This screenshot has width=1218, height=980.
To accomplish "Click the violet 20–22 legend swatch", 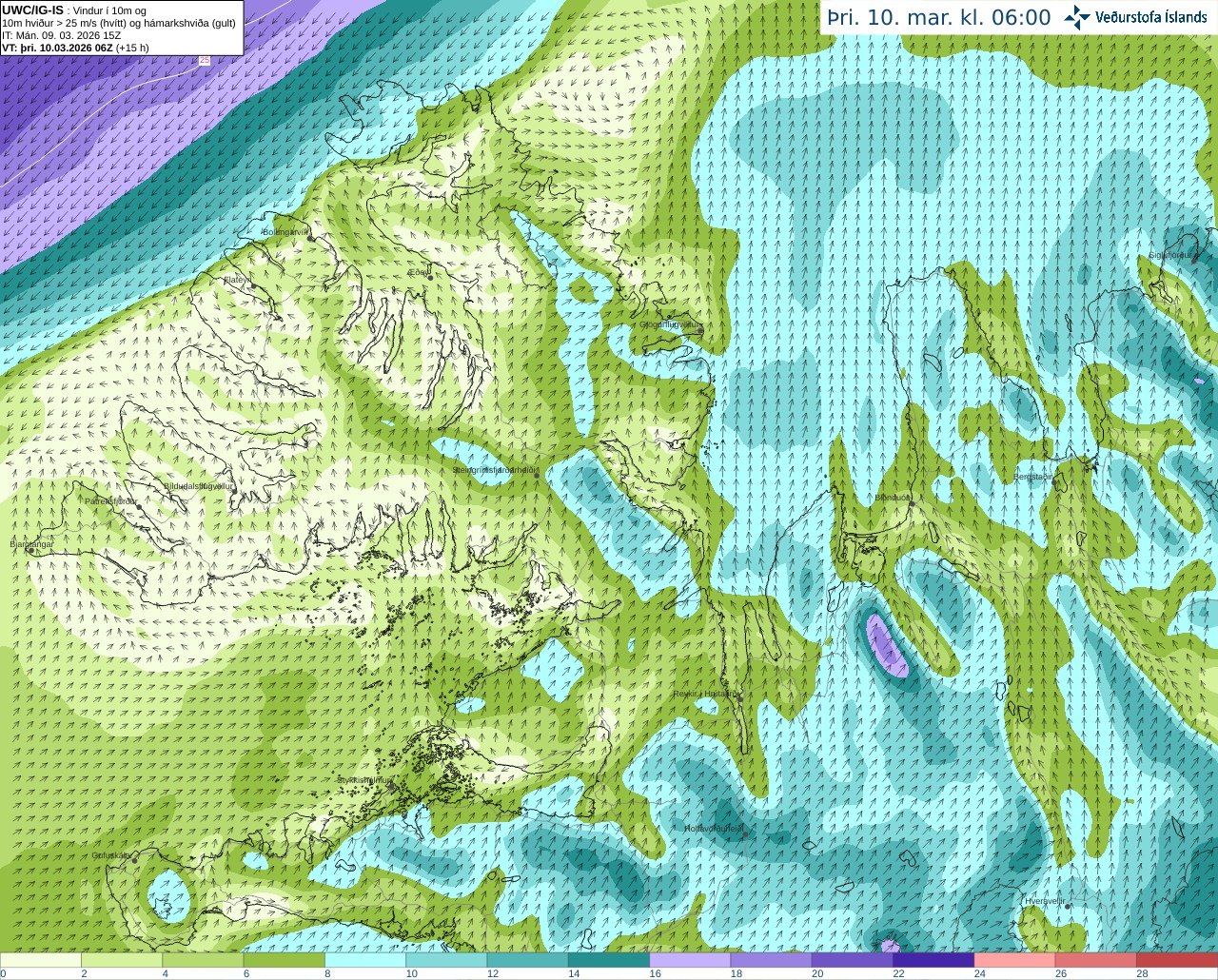I will (x=853, y=960).
